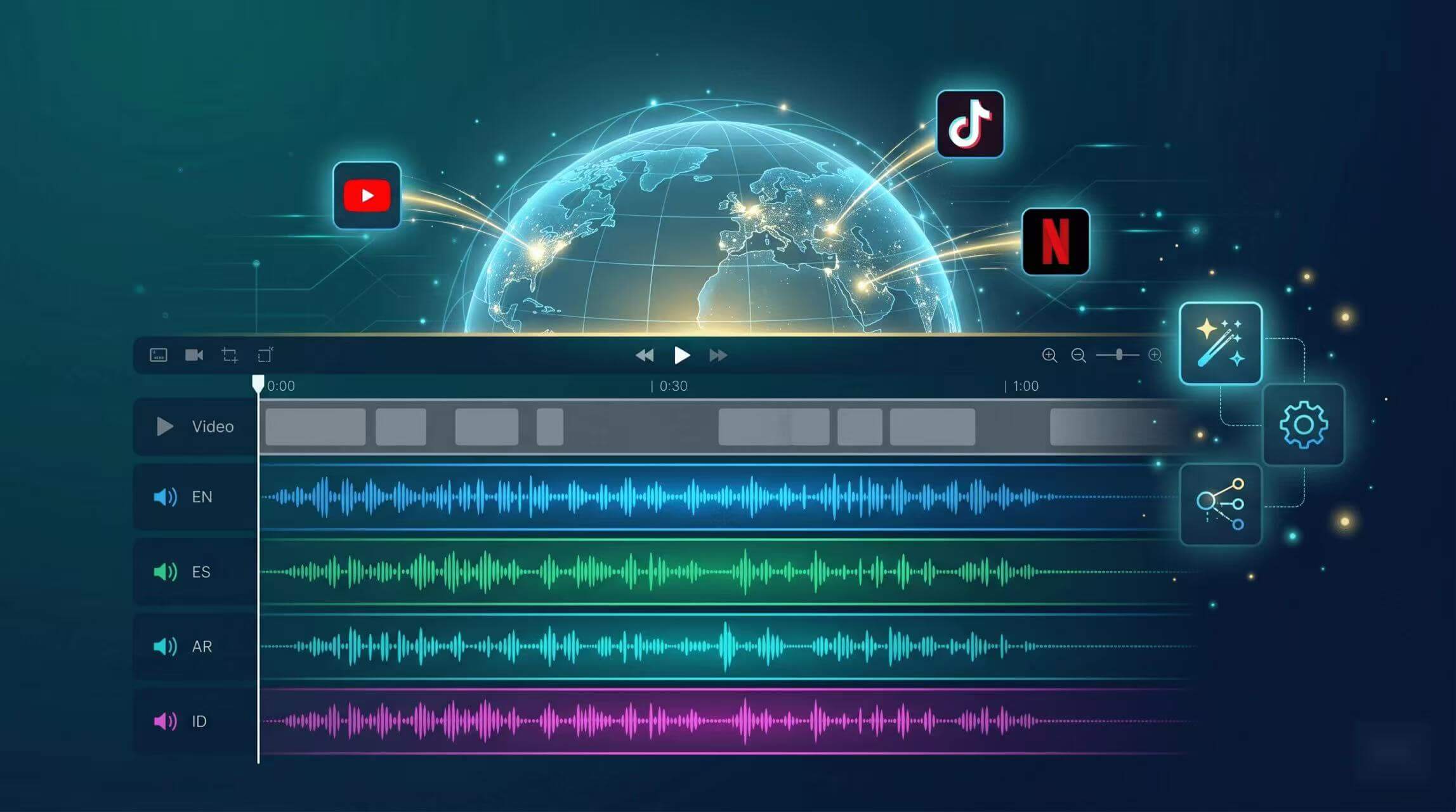The width and height of the screenshot is (1456, 812).
Task: Click the subtitle caption icon in toolbar
Action: coord(158,355)
